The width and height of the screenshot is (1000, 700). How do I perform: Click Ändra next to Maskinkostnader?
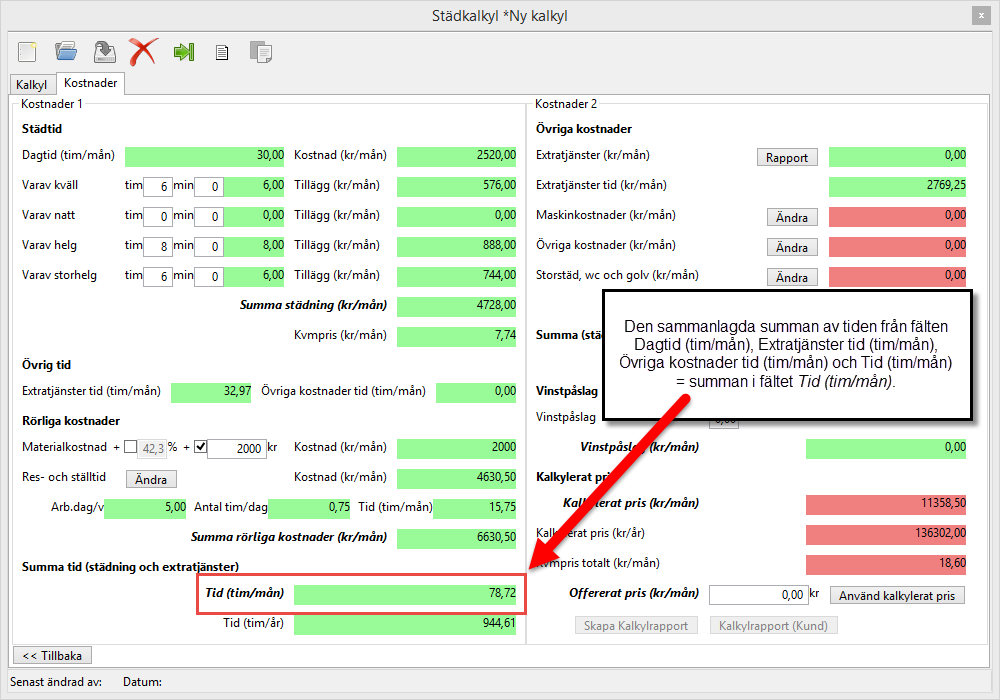pos(792,217)
